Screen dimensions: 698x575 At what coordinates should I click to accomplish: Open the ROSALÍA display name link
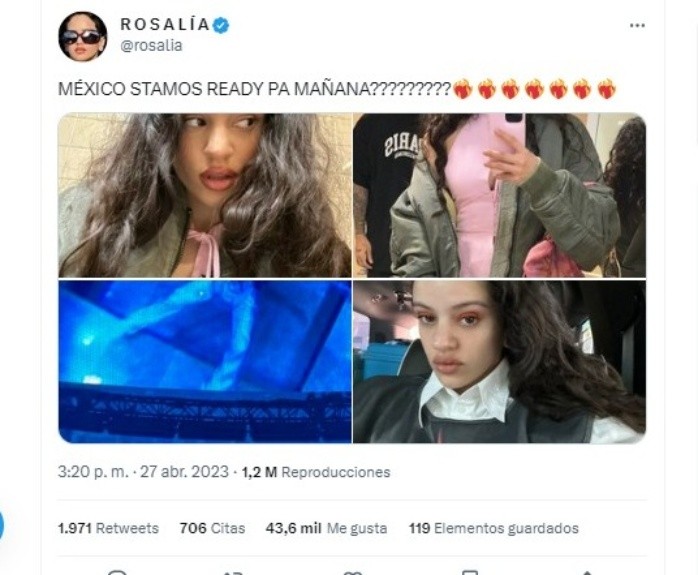(x=165, y=24)
